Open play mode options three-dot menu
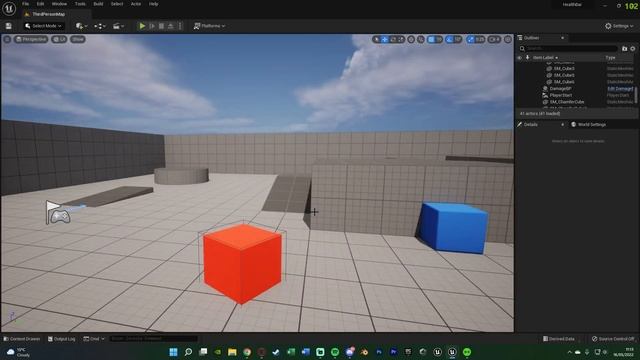This screenshot has height=360, width=640. click(x=180, y=26)
